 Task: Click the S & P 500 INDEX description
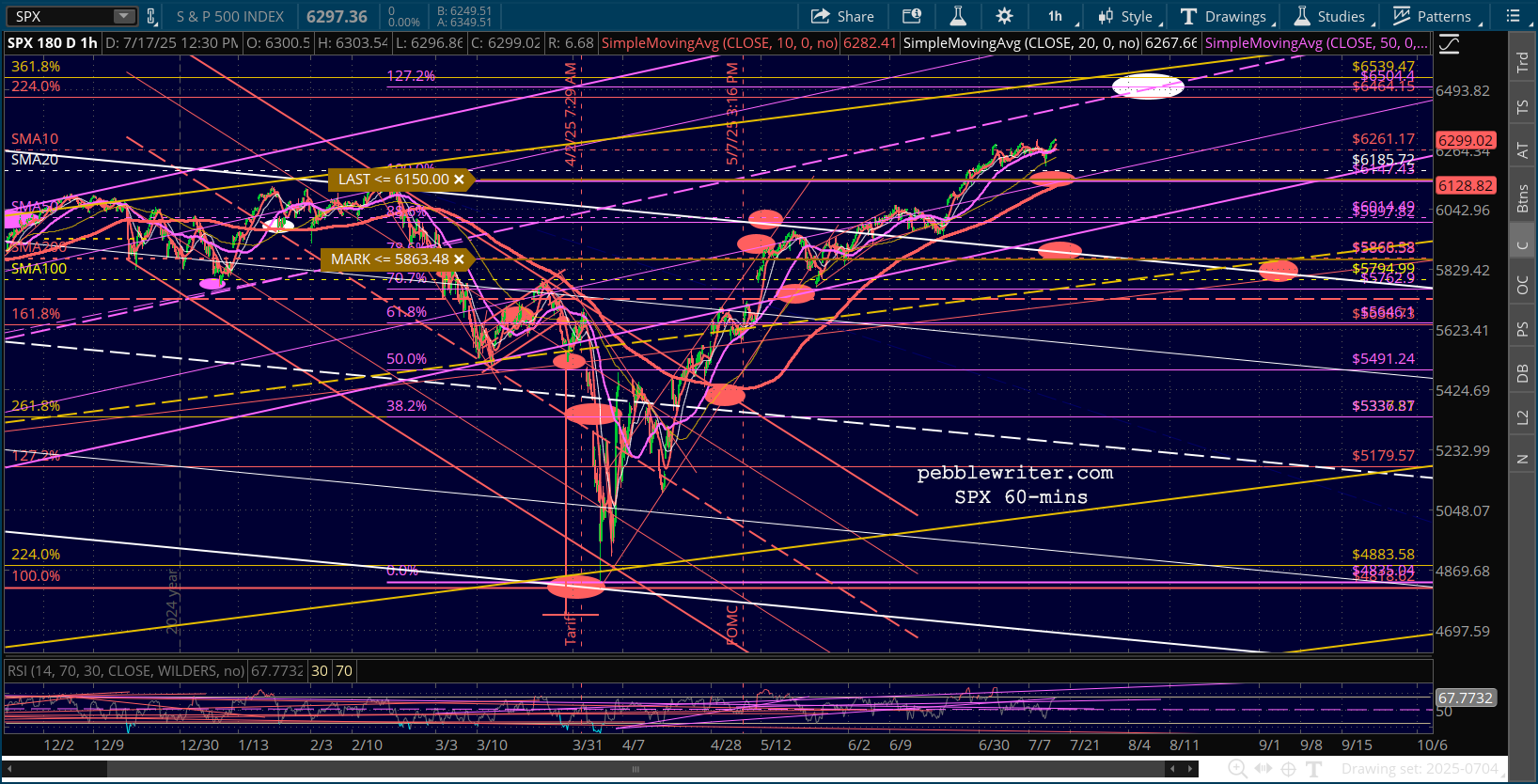230,16
